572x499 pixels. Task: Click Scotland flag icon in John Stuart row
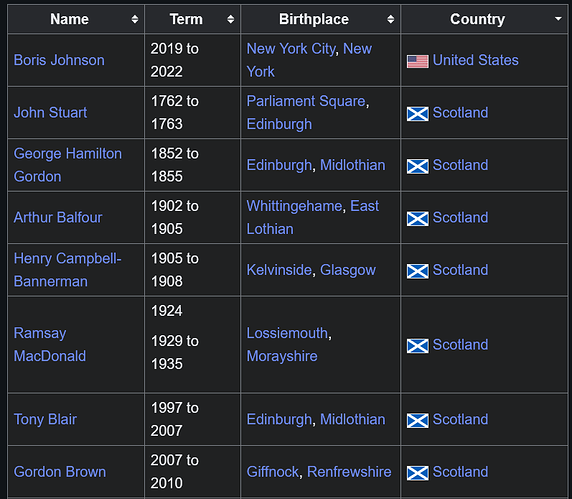coord(417,114)
